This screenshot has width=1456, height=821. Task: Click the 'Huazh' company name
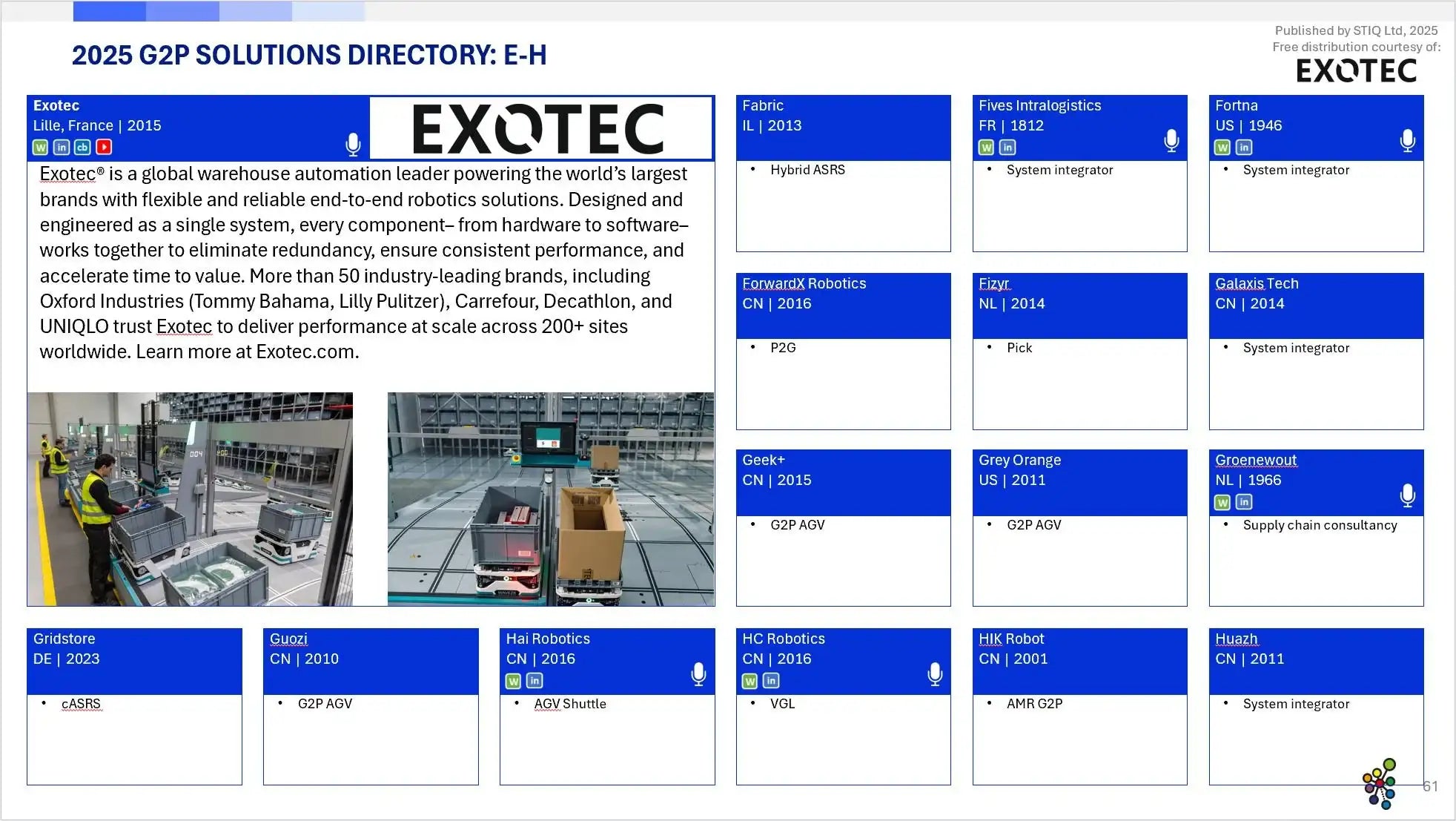1237,639
